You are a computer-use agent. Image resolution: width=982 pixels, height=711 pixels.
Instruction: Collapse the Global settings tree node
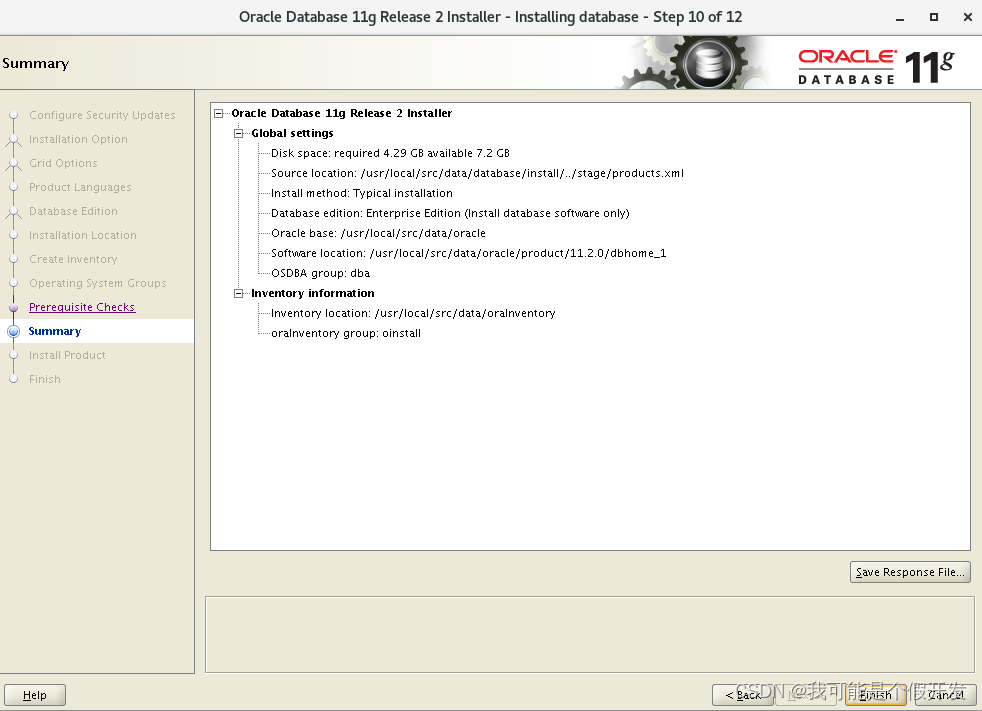point(239,133)
